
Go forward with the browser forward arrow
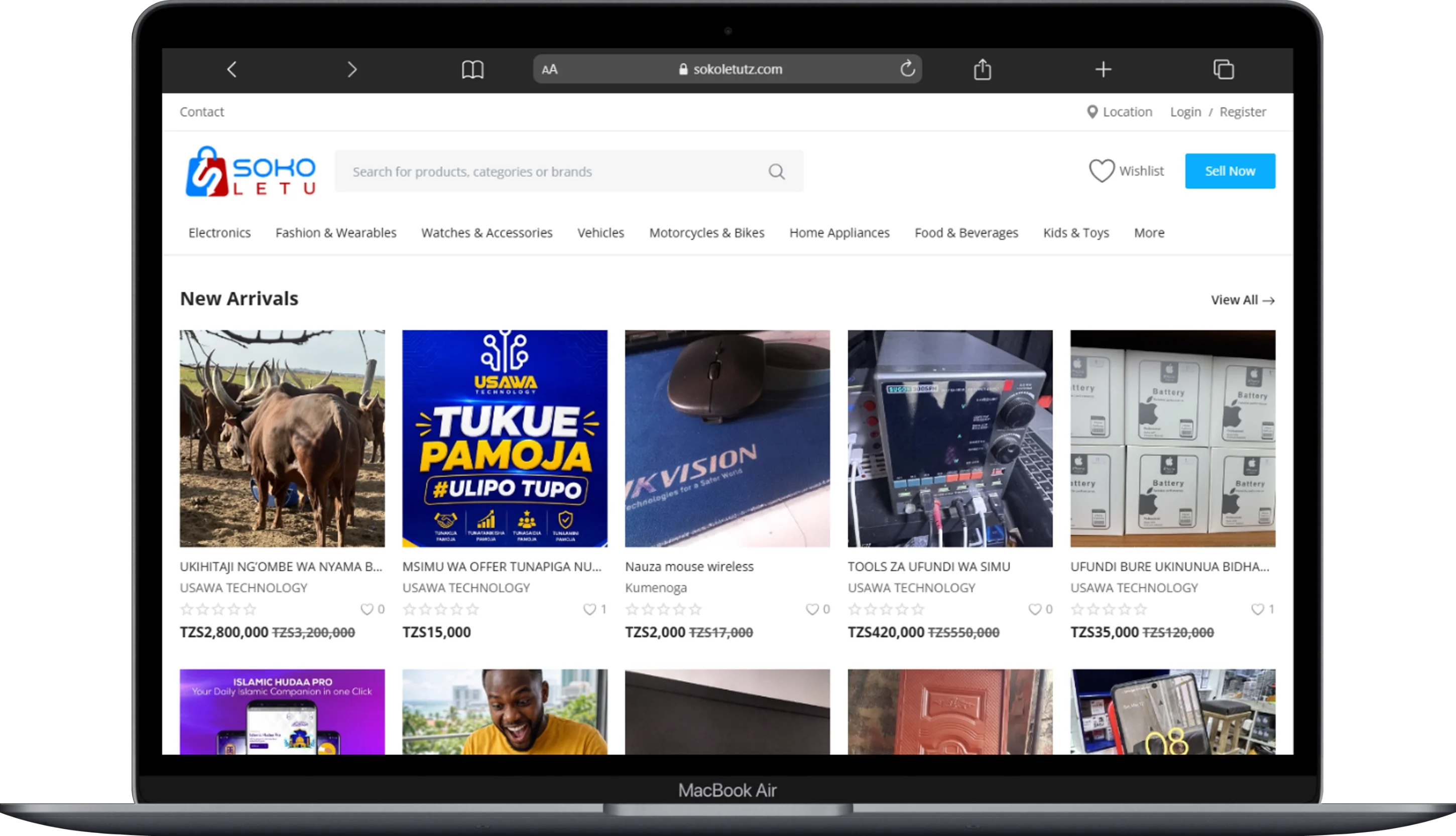coord(352,69)
